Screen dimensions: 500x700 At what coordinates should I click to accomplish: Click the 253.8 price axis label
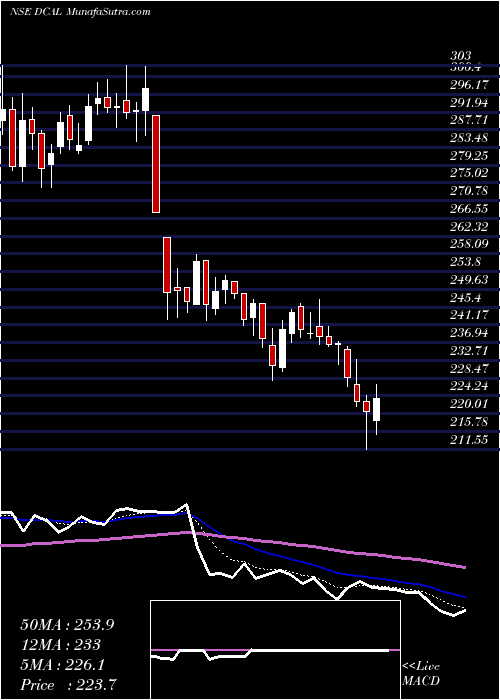click(465, 262)
